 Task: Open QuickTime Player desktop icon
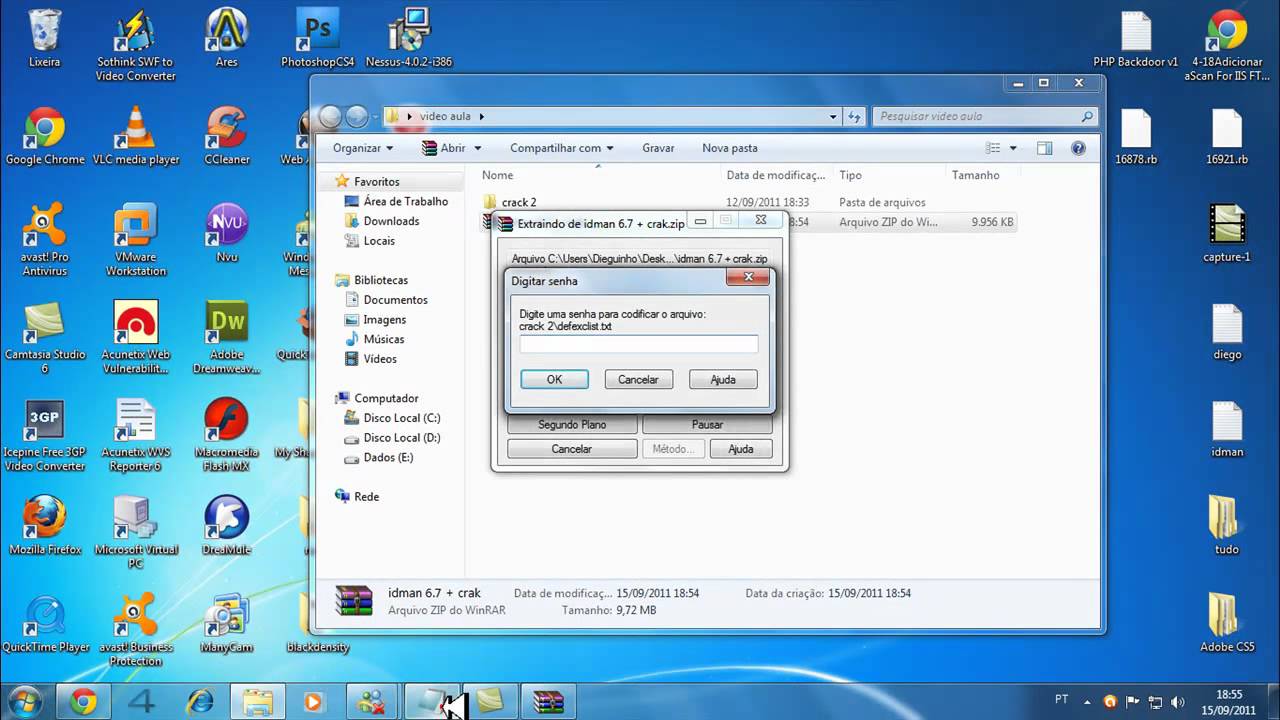point(45,624)
